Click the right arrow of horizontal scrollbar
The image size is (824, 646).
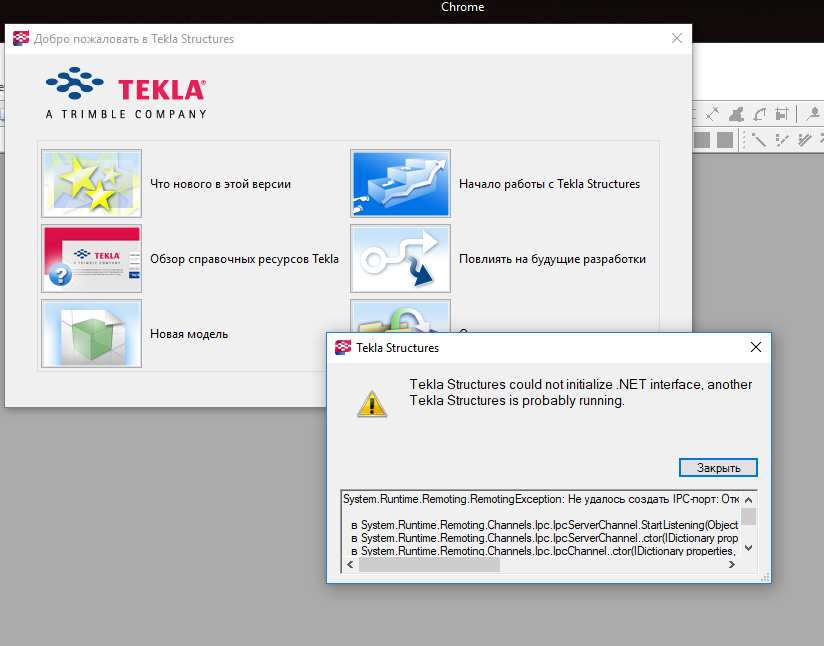tap(732, 565)
